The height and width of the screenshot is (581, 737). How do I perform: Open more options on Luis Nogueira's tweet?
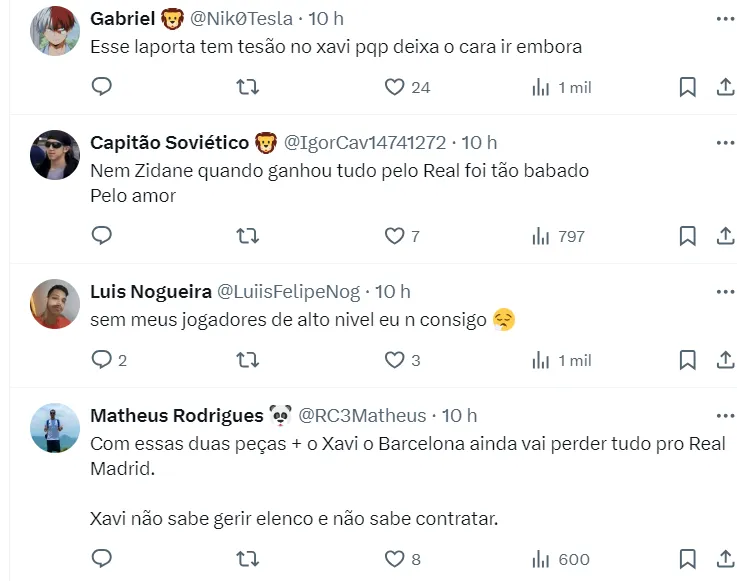pyautogui.click(x=725, y=292)
